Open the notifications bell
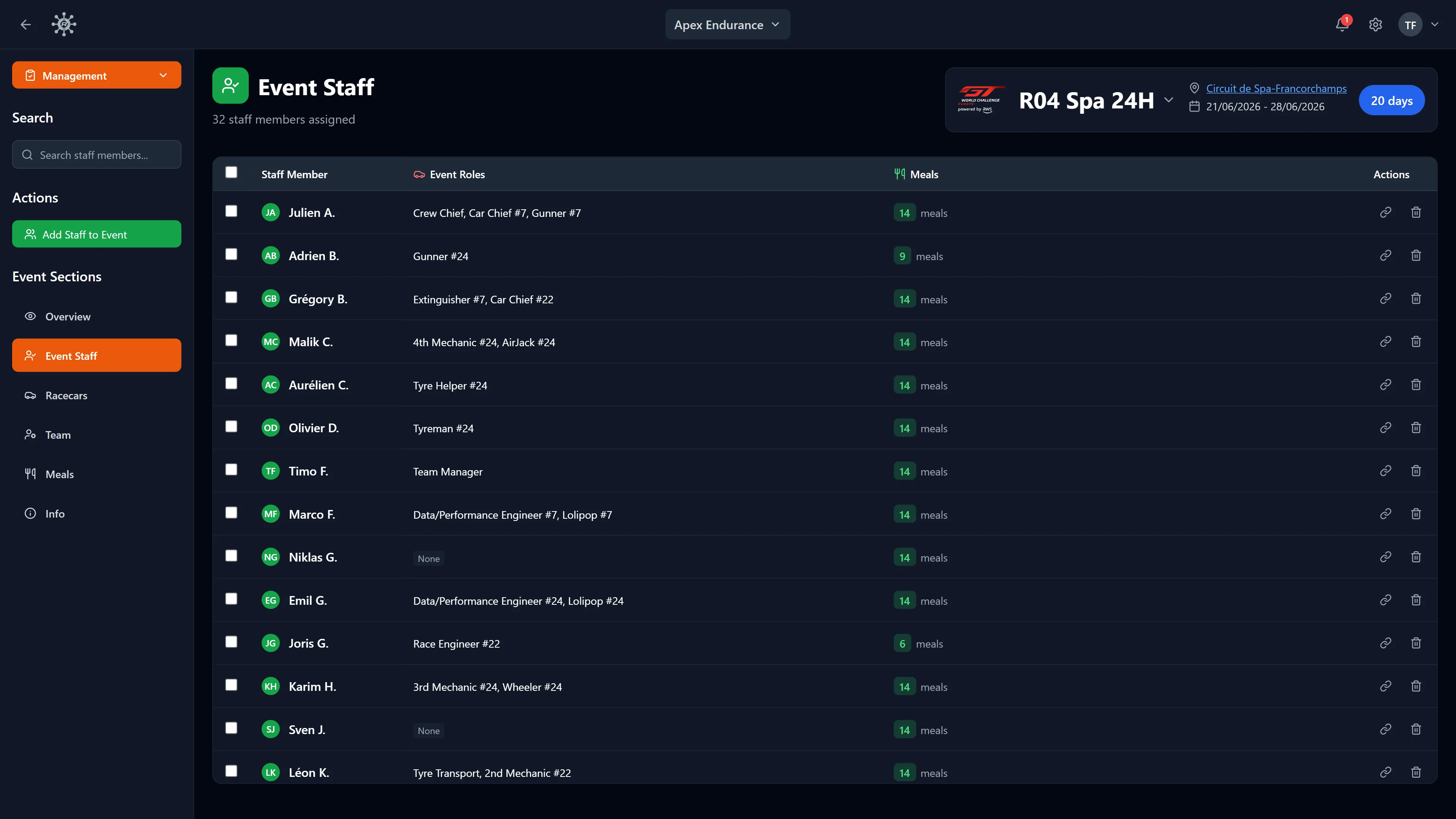 click(1342, 24)
